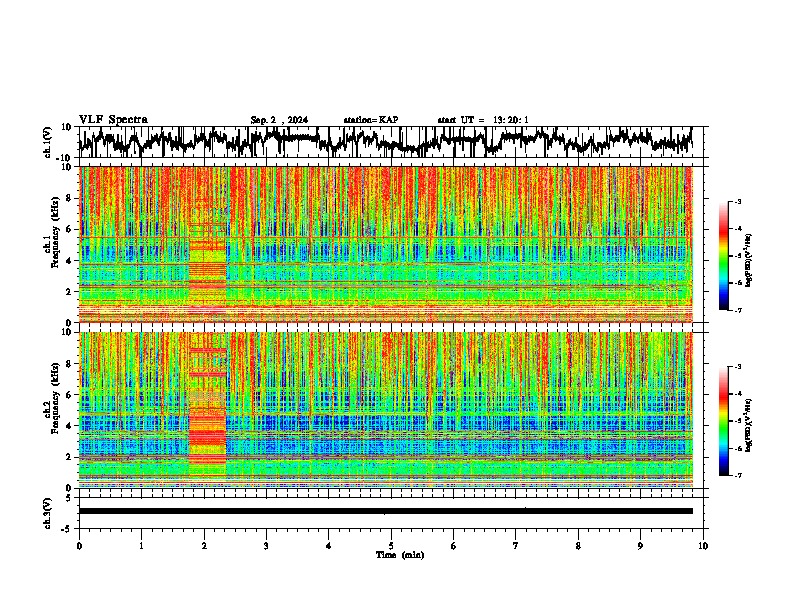792x612 pixels.
Task: Click time axis tick label "1"
Action: pos(141,546)
